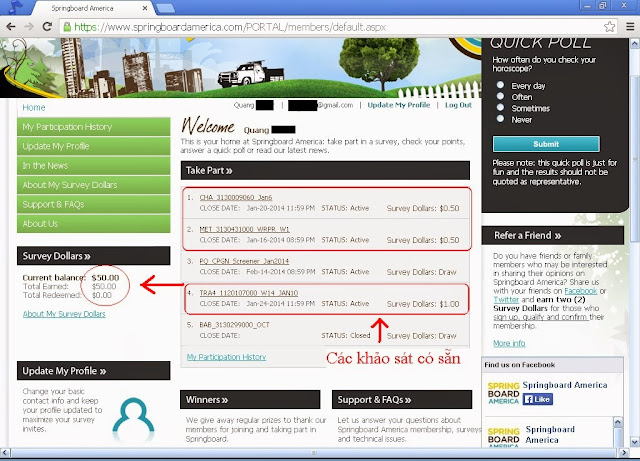Open survey MET_3130431000_WRPR_W1

[244, 229]
